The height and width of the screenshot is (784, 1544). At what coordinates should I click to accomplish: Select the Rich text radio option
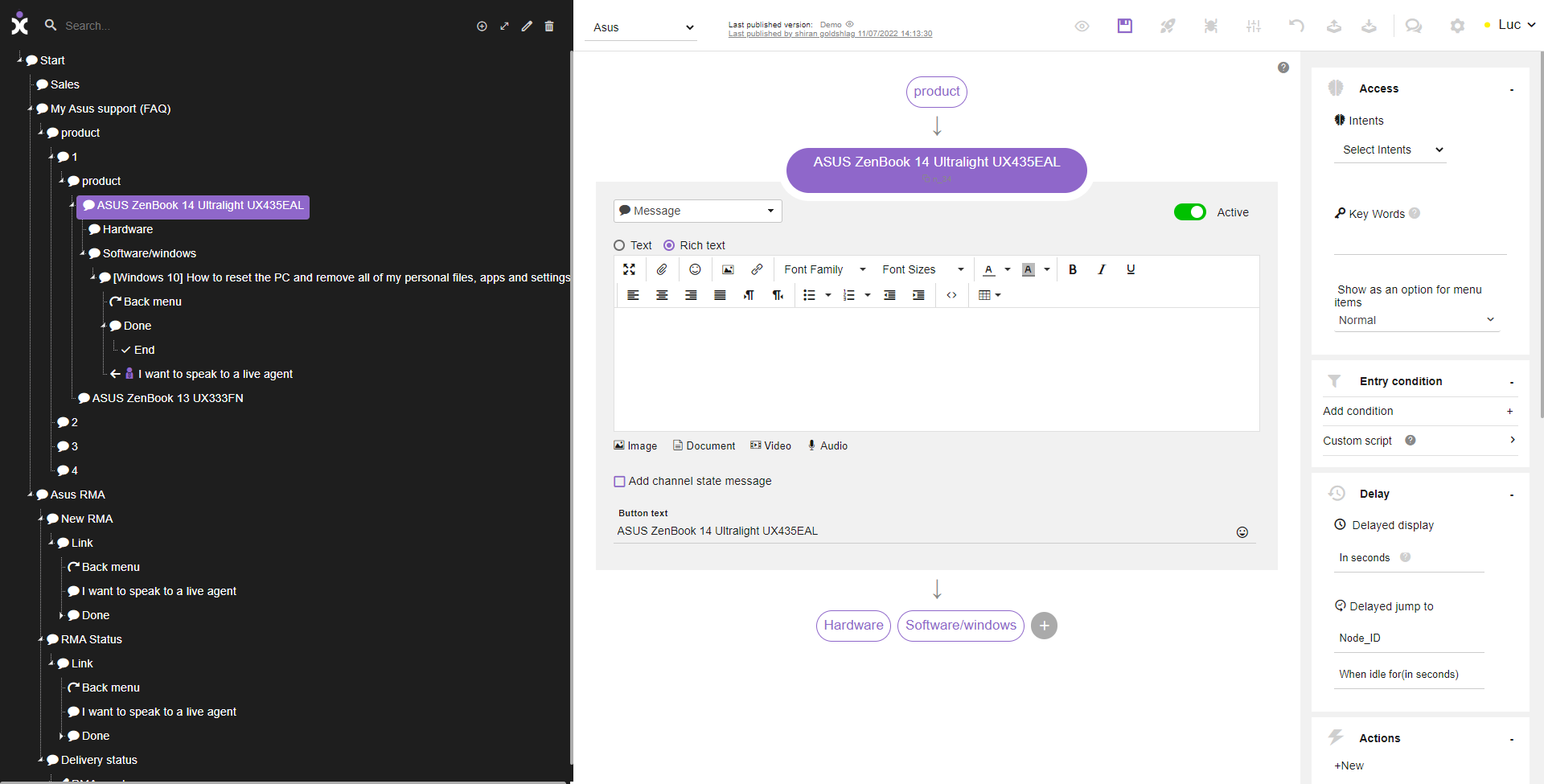pos(669,245)
